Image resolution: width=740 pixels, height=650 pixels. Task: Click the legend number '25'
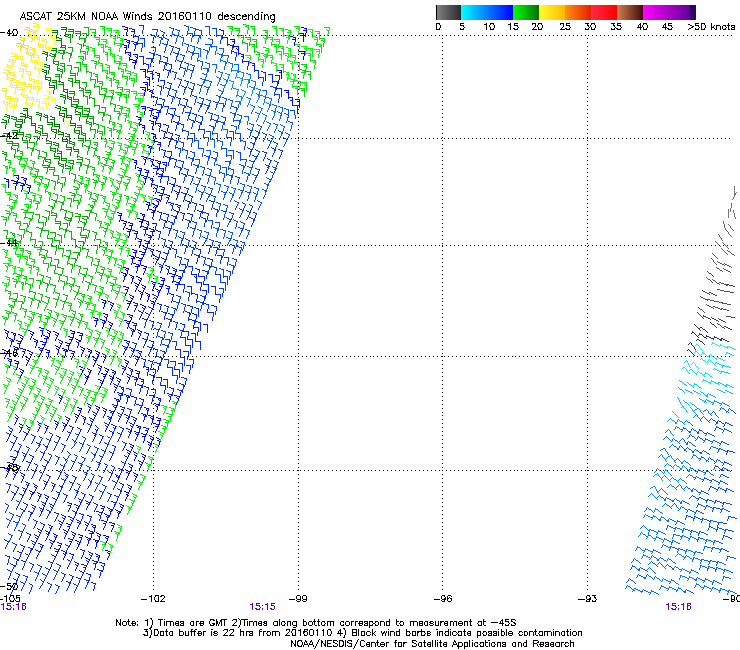(x=565, y=27)
